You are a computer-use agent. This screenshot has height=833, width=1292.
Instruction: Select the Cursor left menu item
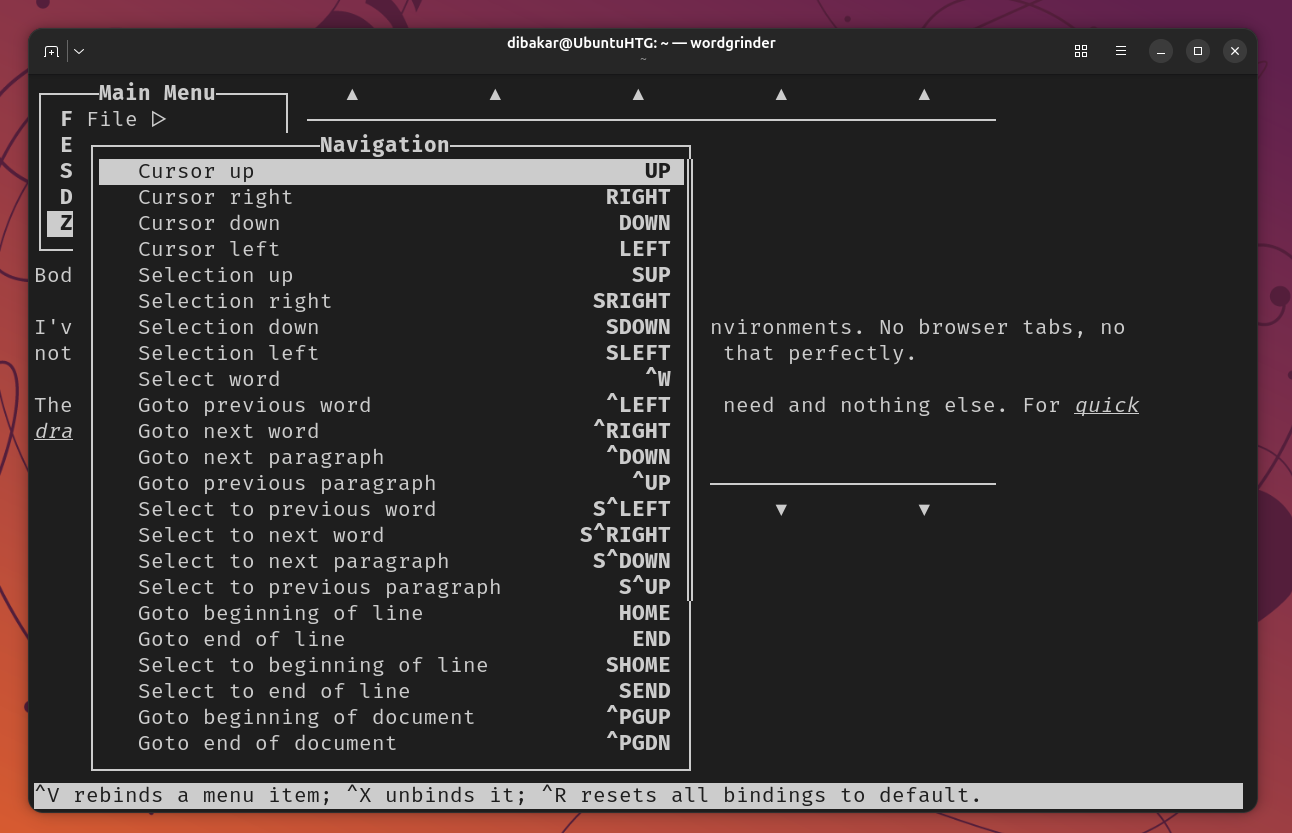pos(391,249)
